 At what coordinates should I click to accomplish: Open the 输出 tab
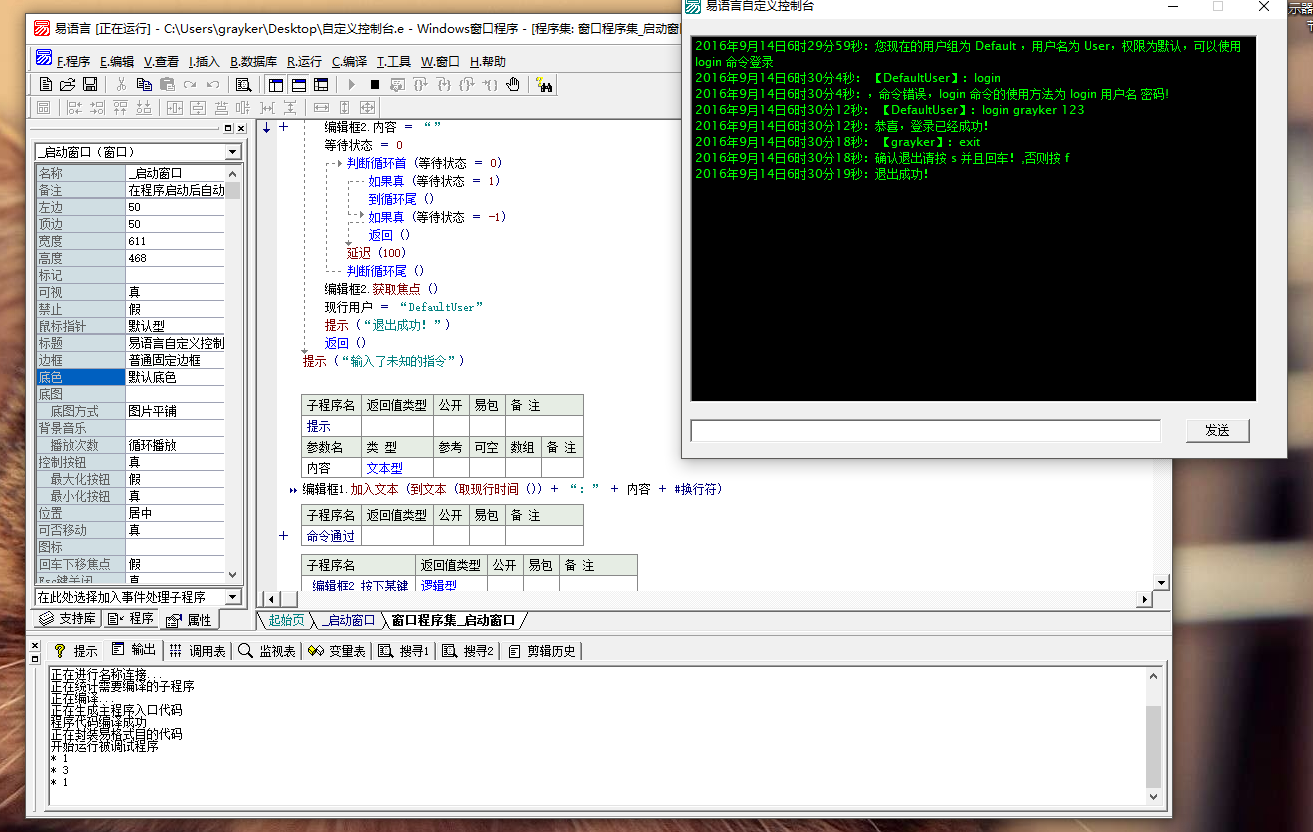point(134,650)
